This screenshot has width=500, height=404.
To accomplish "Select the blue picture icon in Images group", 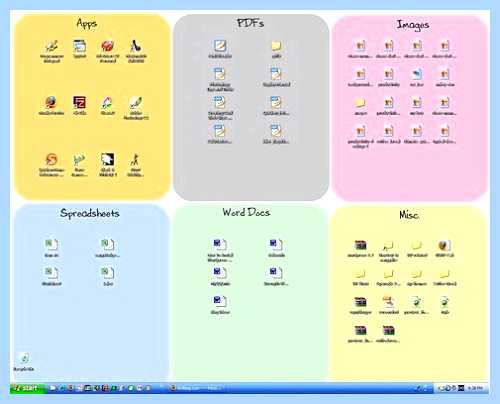I will coord(417,74).
